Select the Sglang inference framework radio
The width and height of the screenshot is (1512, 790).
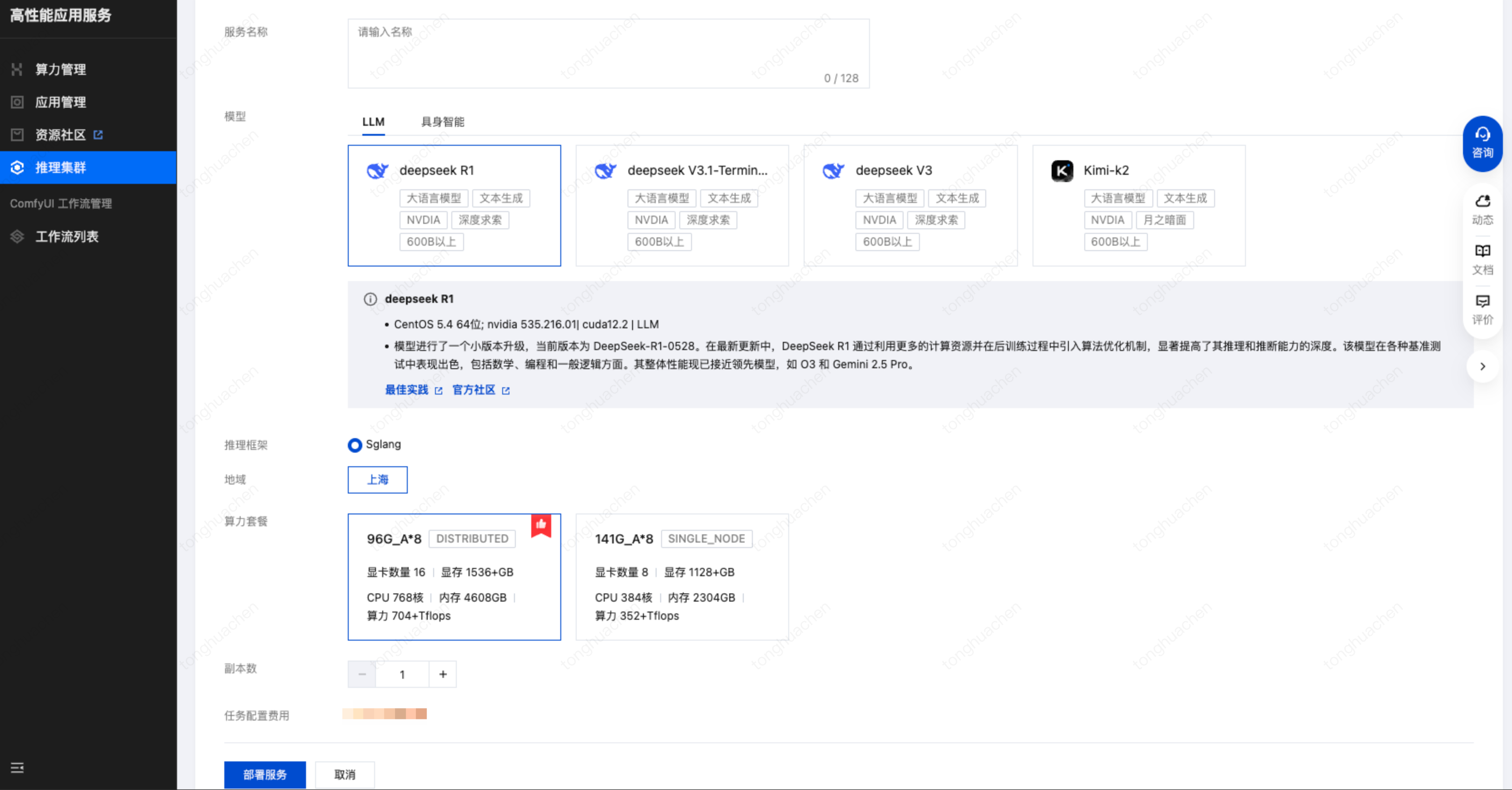[355, 445]
